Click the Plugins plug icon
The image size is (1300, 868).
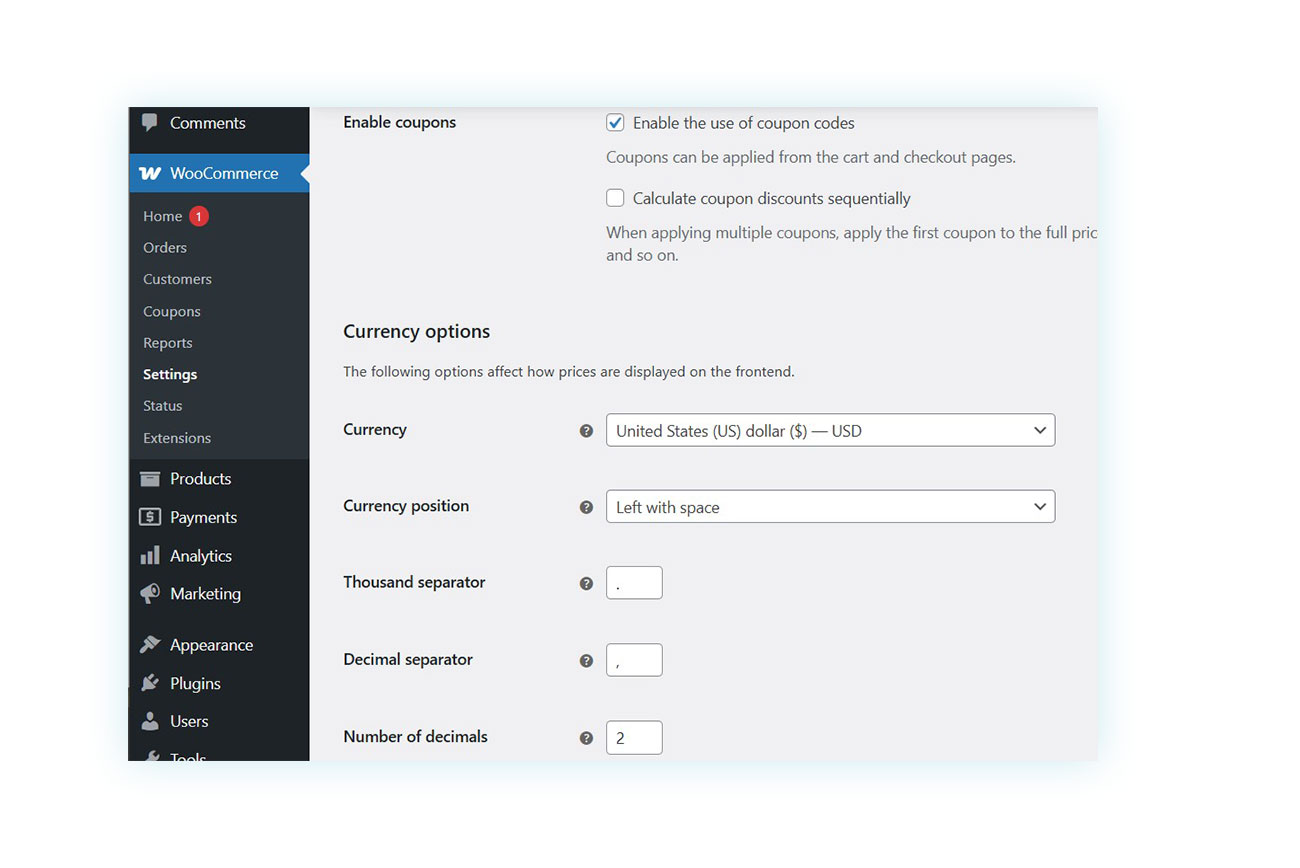pyautogui.click(x=150, y=683)
